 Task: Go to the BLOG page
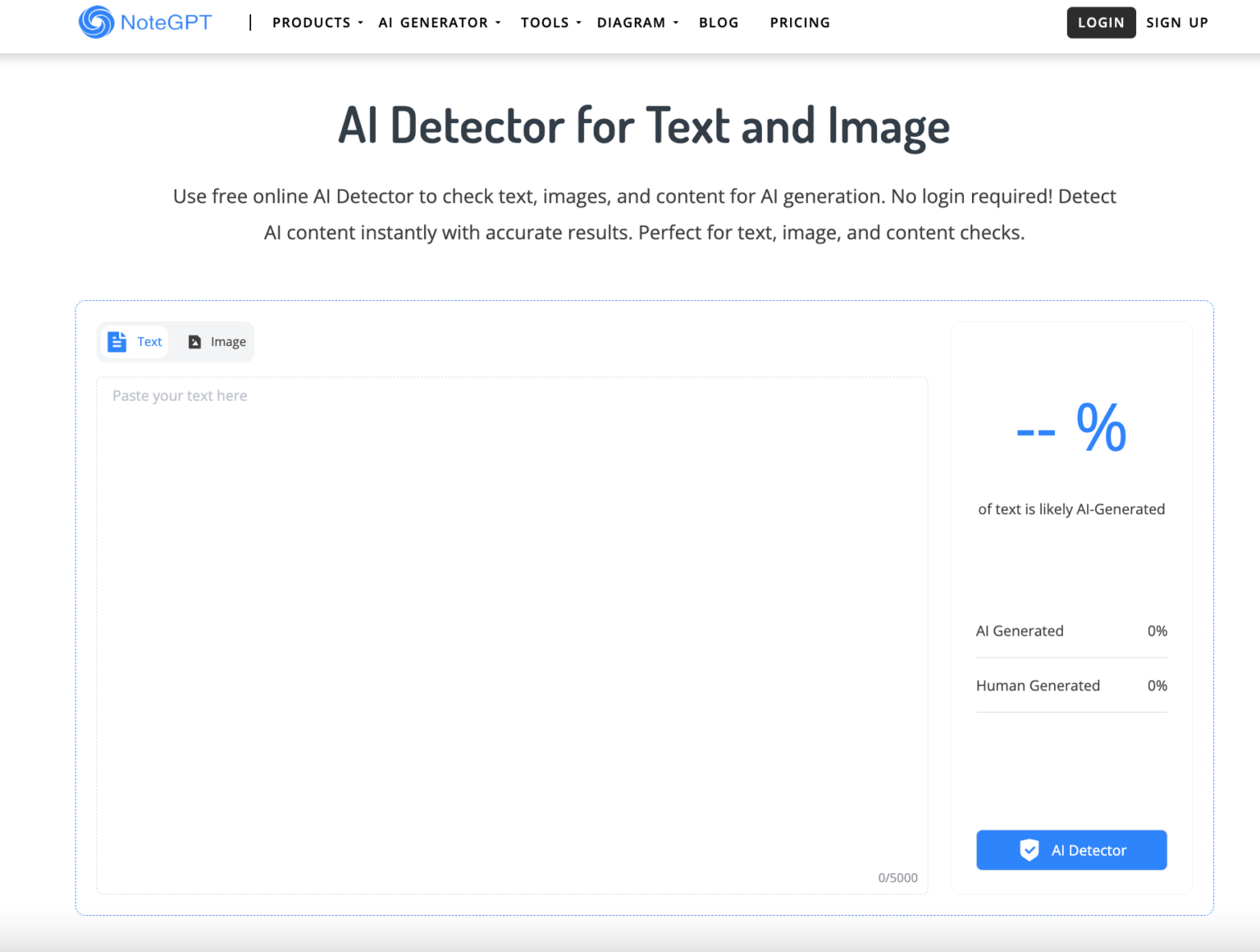pyautogui.click(x=719, y=22)
